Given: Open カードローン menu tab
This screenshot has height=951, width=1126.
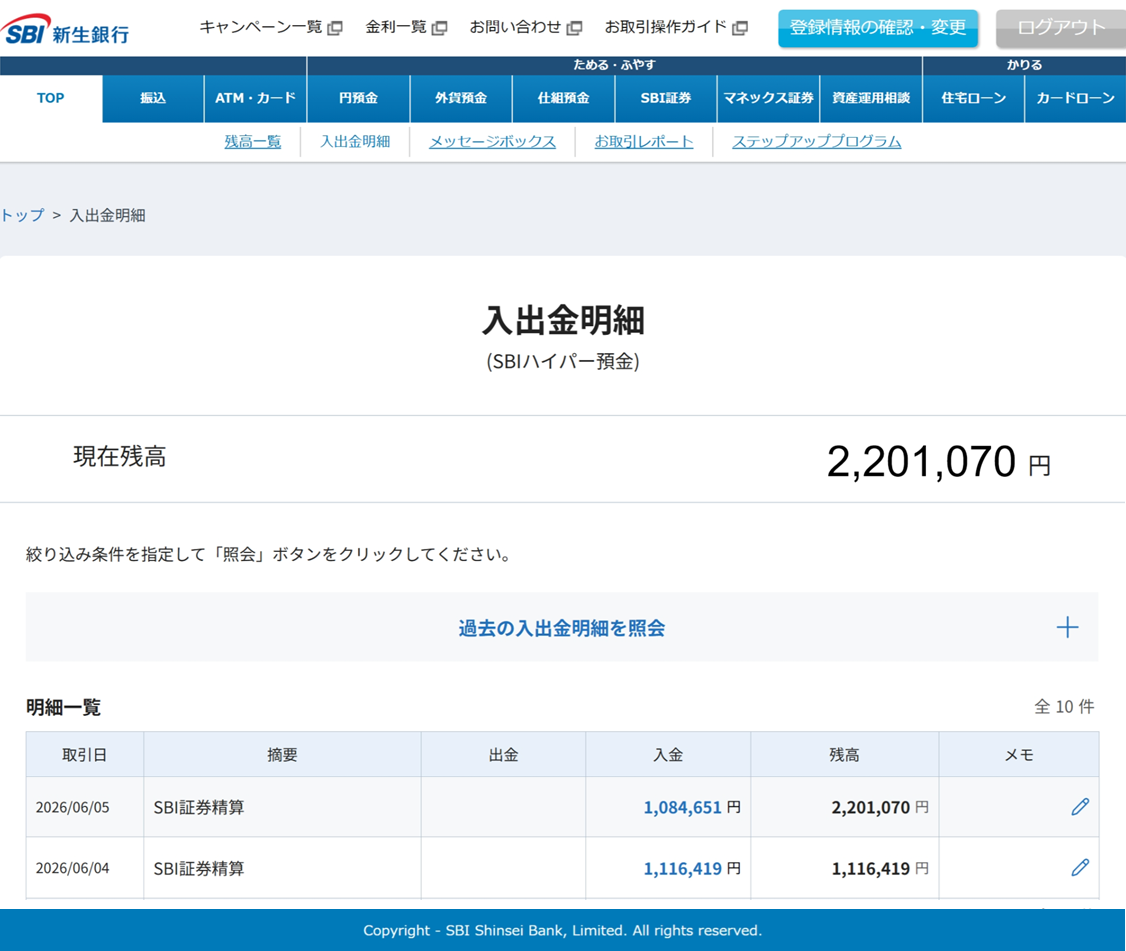Looking at the screenshot, I should [1075, 98].
